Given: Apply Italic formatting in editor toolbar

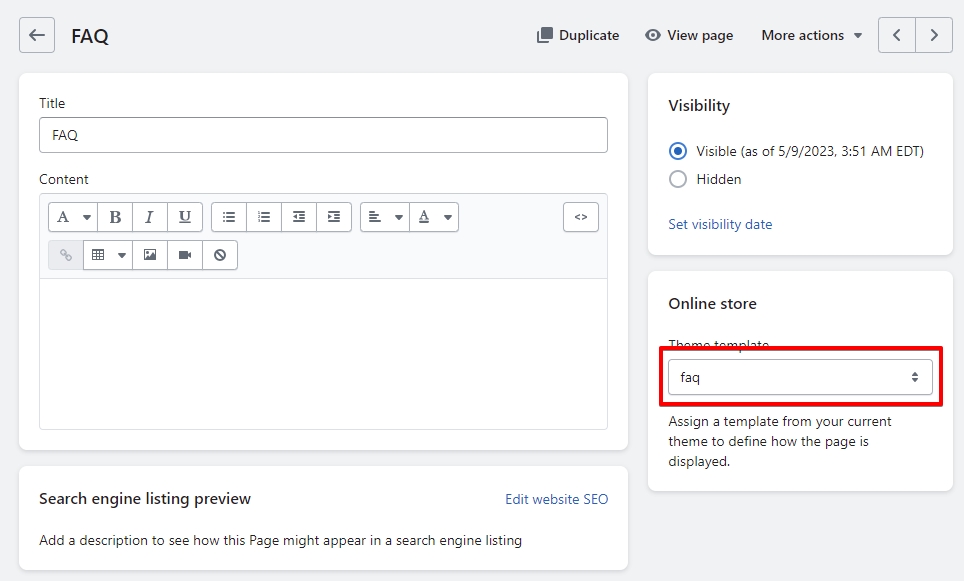Looking at the screenshot, I should (x=150, y=217).
